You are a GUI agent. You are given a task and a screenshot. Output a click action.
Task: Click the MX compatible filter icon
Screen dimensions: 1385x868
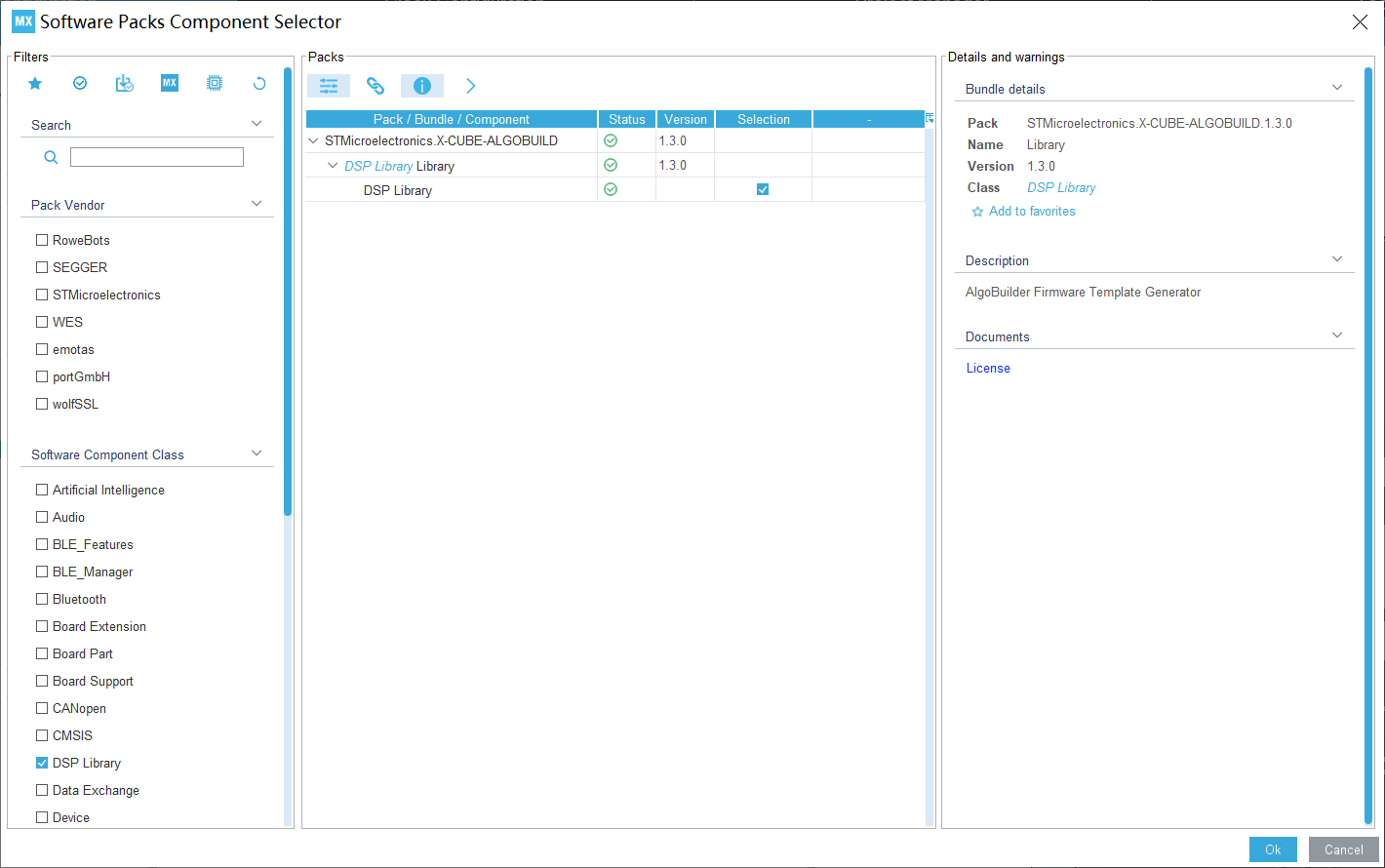(170, 83)
